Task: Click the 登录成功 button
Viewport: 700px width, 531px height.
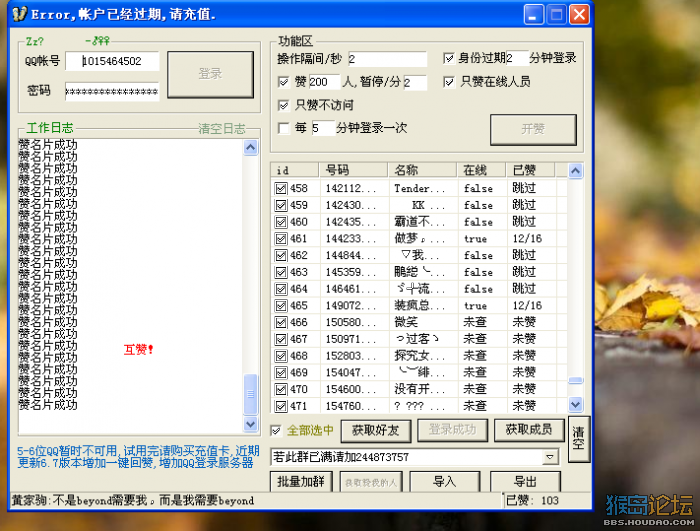Action: click(x=452, y=431)
